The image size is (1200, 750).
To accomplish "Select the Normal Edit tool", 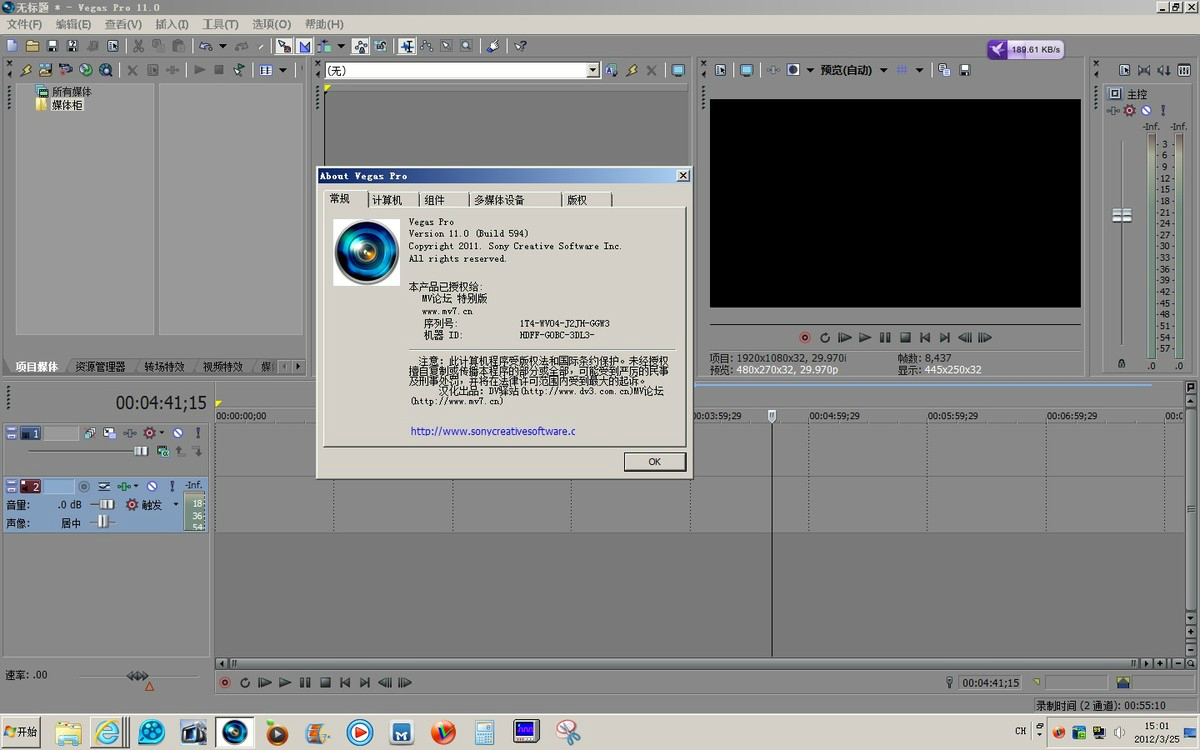I will (x=407, y=46).
